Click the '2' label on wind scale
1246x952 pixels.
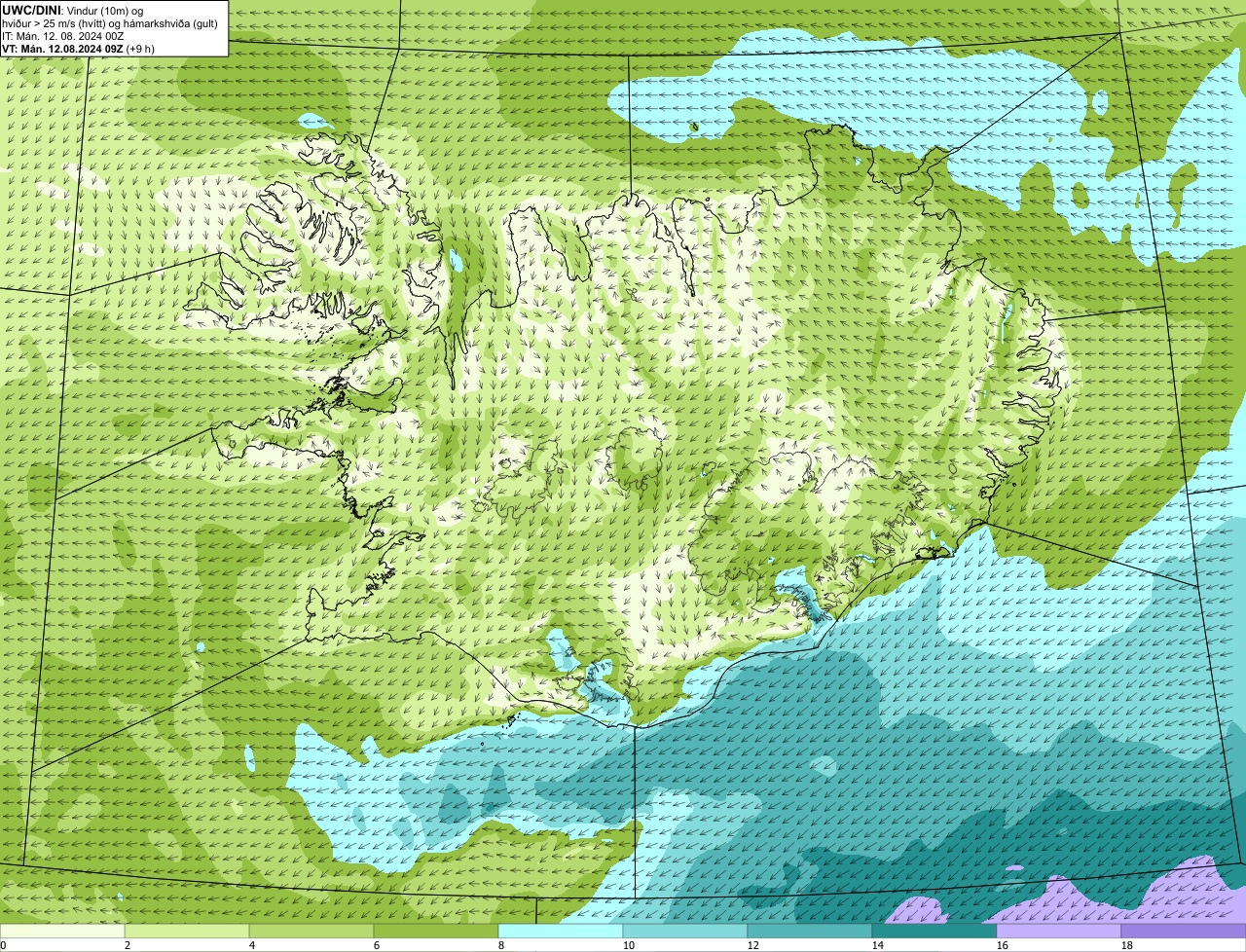[x=128, y=945]
